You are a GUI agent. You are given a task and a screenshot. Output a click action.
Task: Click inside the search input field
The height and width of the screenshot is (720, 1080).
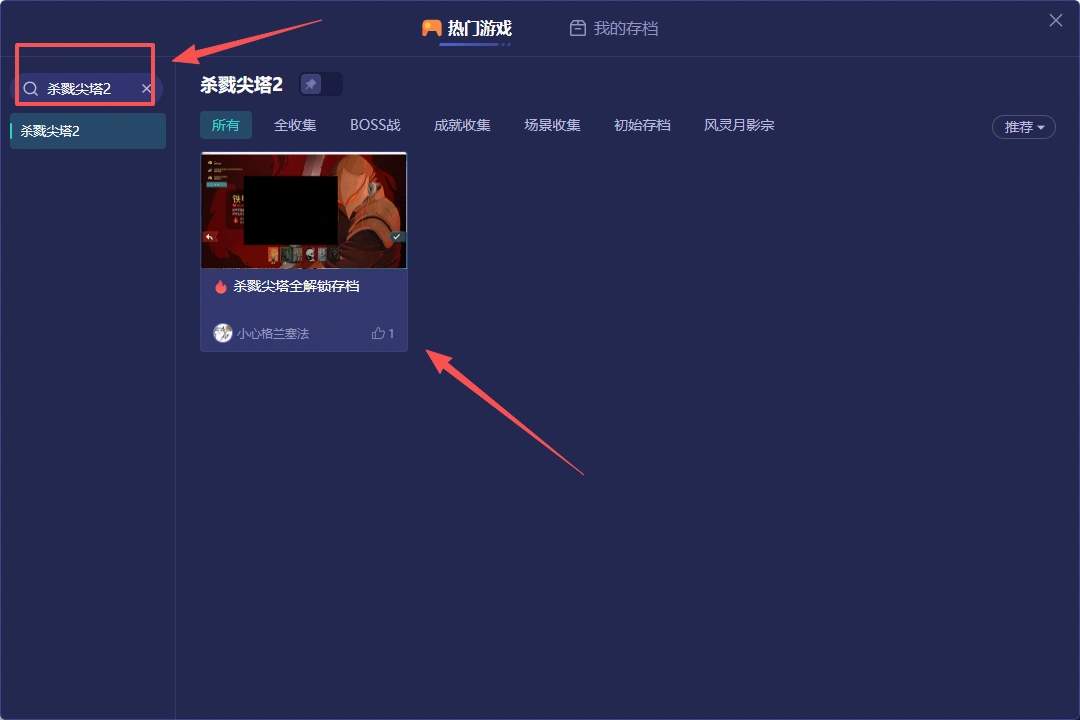[x=85, y=88]
